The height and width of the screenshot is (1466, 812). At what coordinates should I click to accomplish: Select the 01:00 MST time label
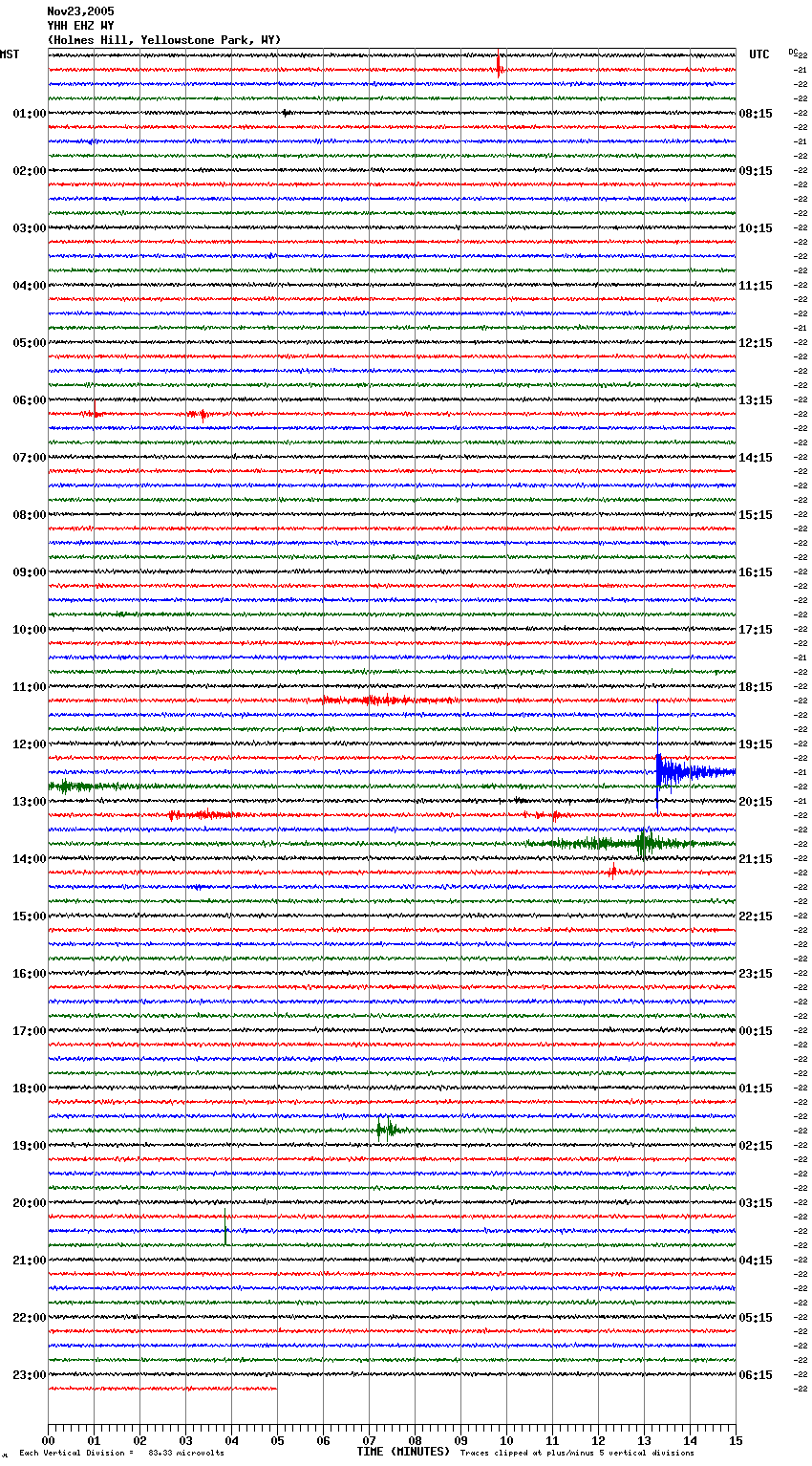pyautogui.click(x=29, y=114)
